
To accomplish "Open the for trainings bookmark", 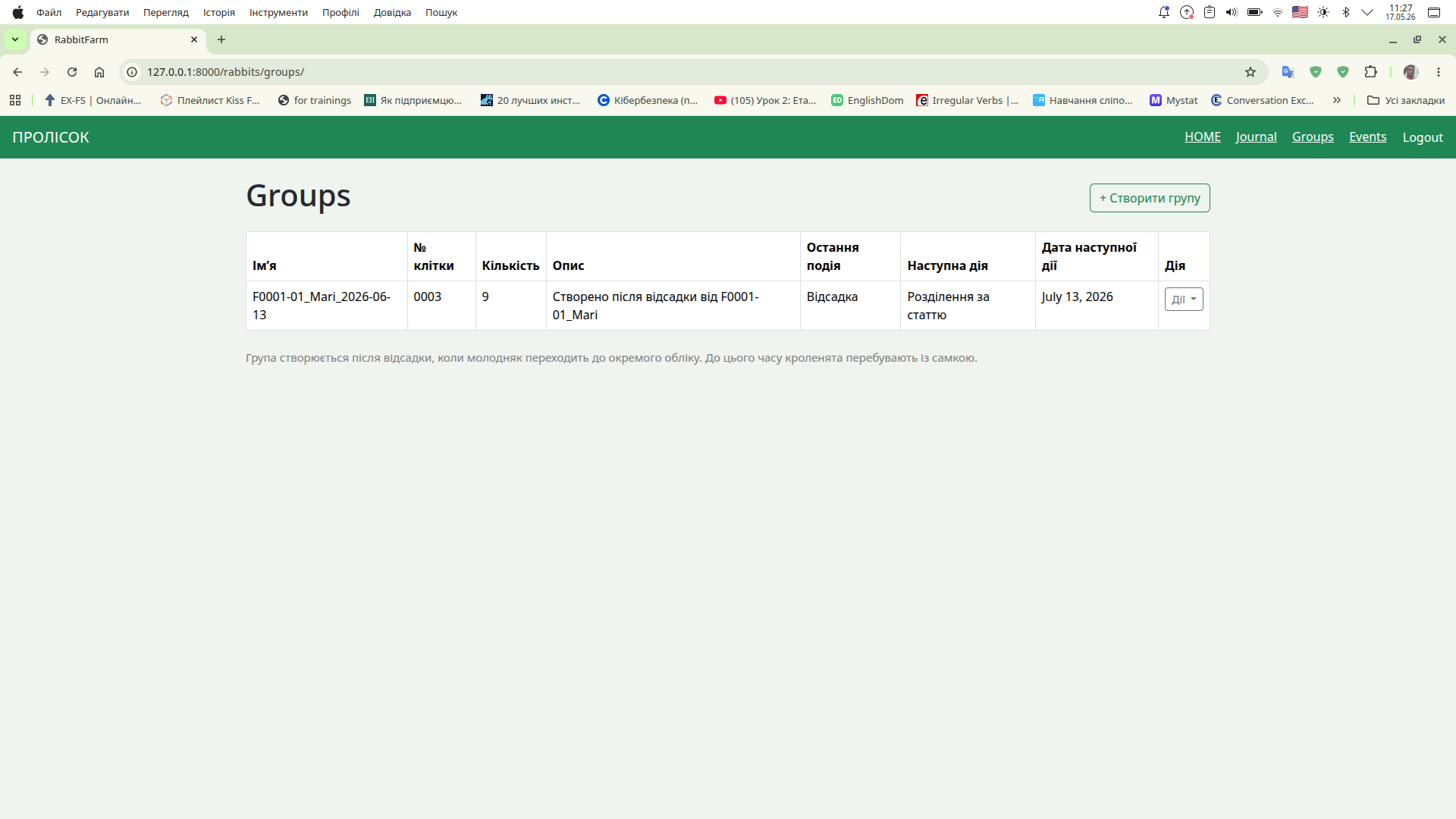I will (x=315, y=100).
